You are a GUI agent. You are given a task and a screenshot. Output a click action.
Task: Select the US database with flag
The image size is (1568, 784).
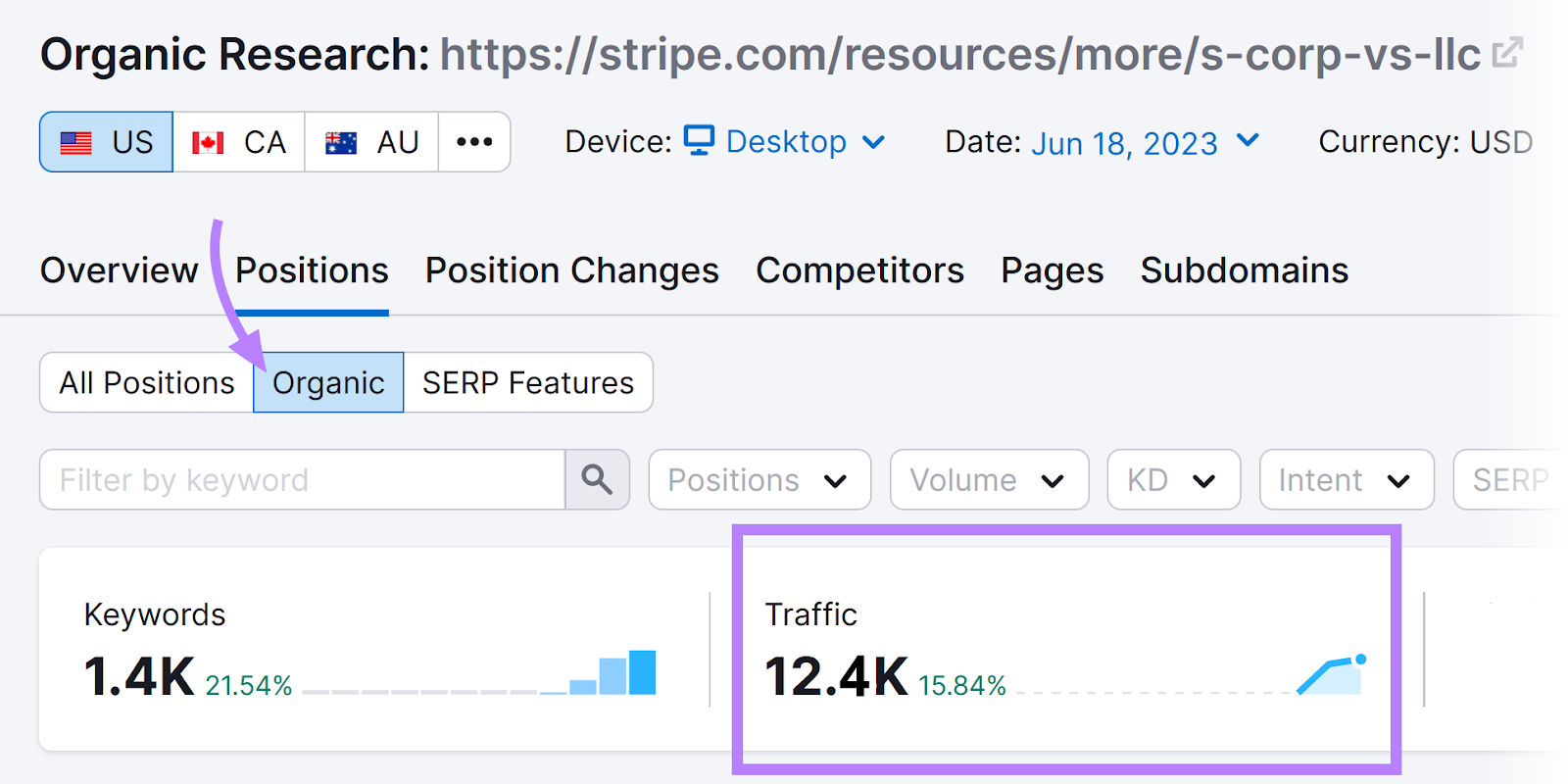[x=107, y=142]
